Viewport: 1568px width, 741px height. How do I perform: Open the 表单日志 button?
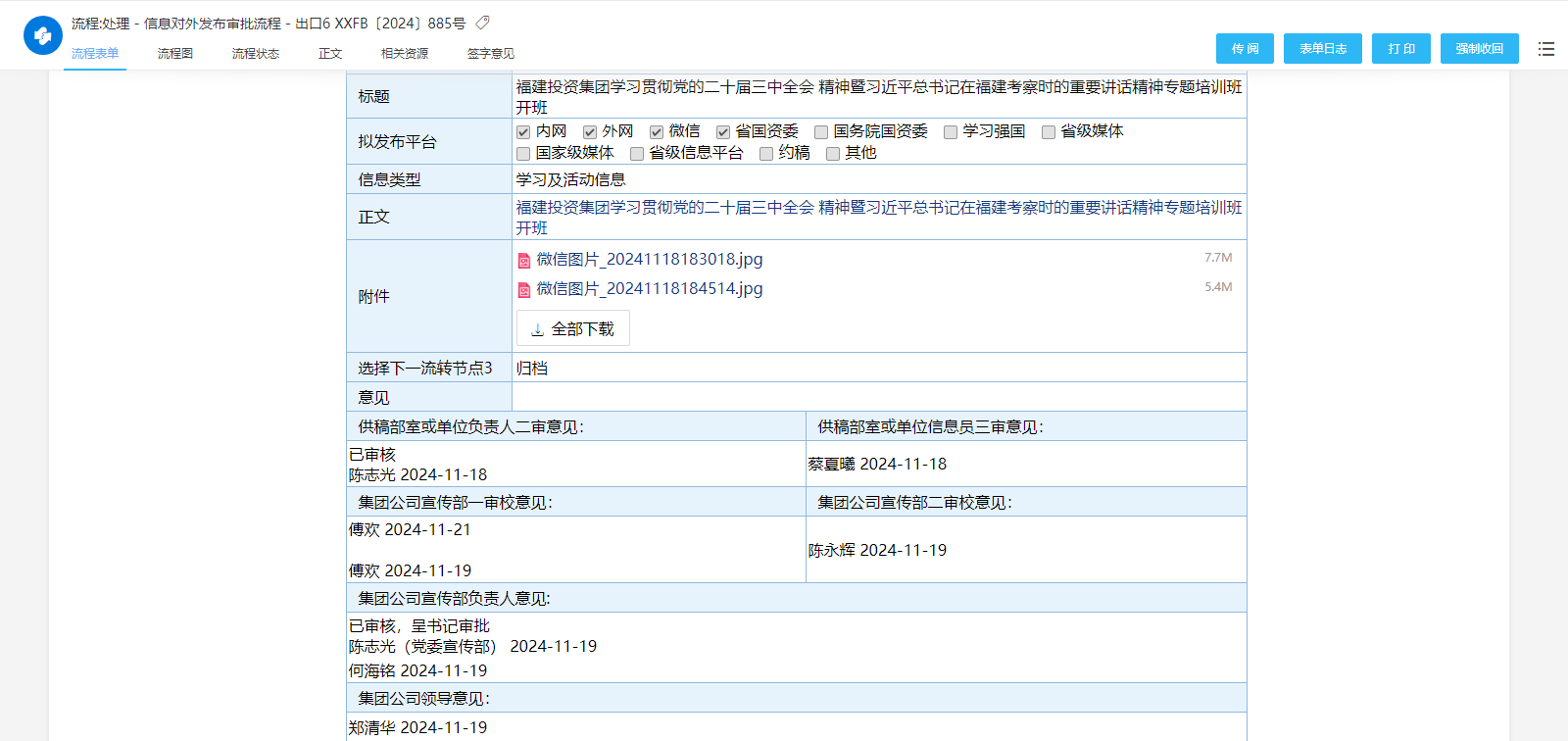tap(1322, 49)
